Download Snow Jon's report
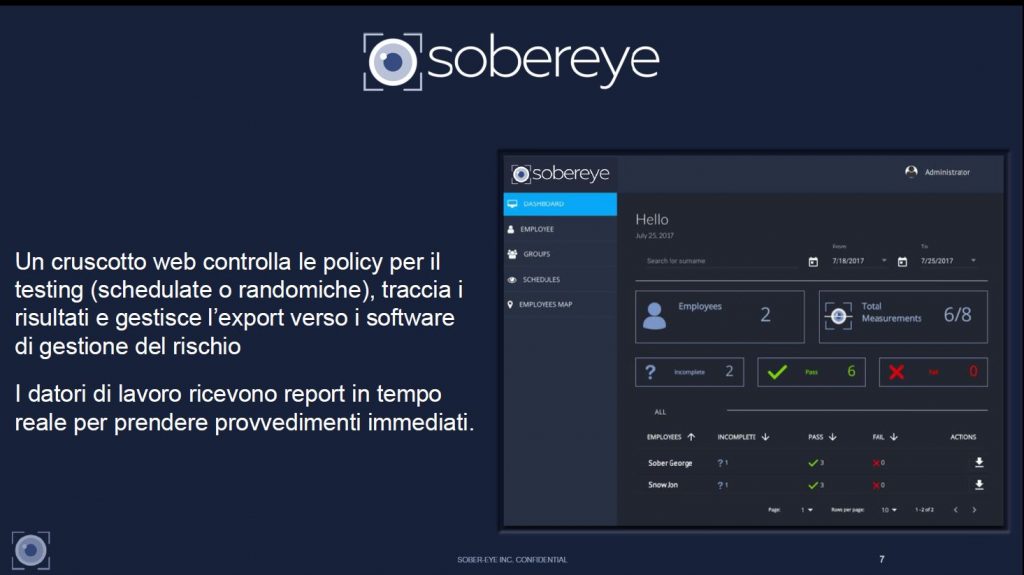1024x575 pixels. coord(979,485)
